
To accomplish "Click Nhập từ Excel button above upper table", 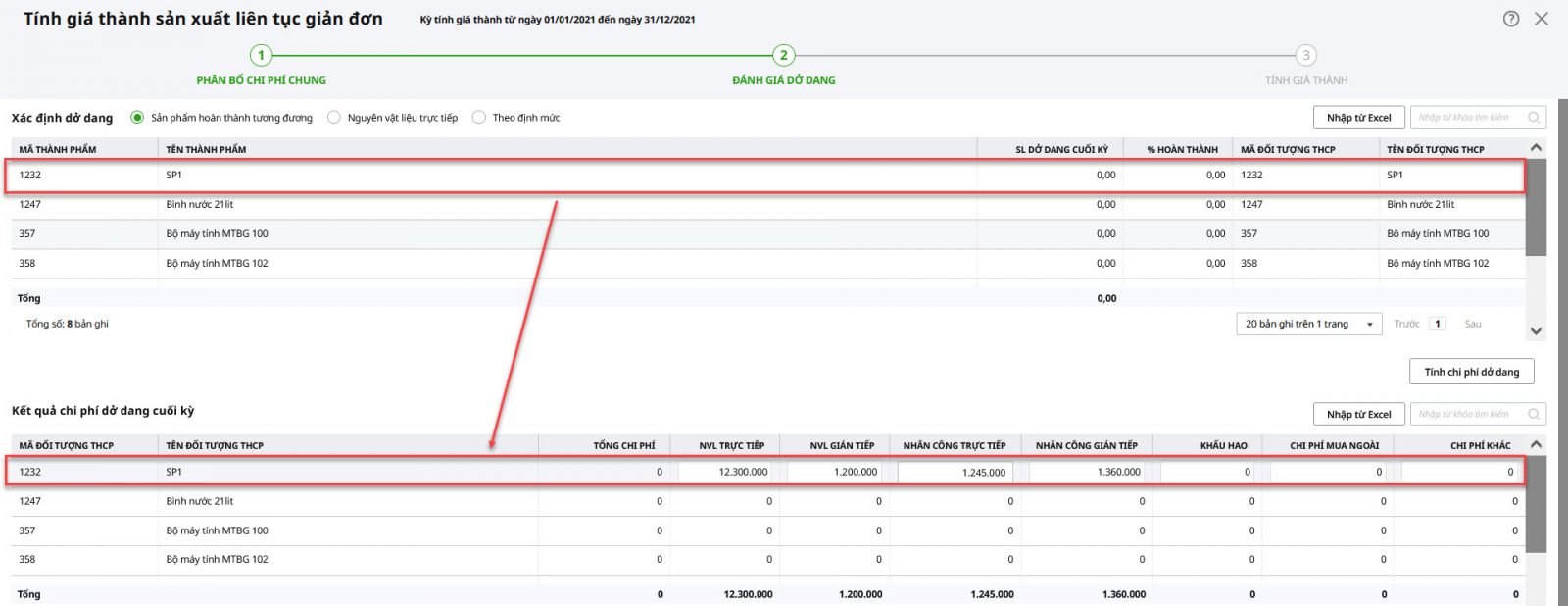I will point(1358,118).
